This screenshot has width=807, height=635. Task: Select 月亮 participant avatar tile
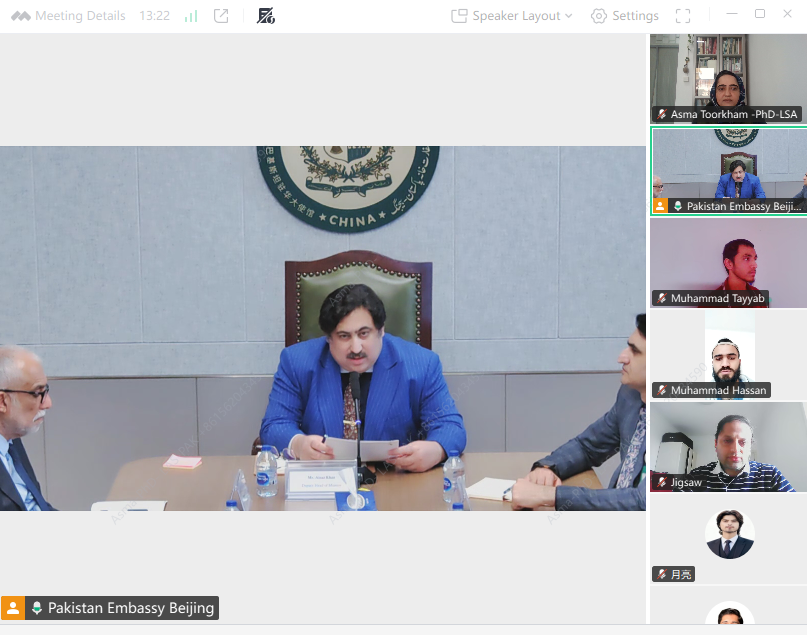tap(728, 539)
